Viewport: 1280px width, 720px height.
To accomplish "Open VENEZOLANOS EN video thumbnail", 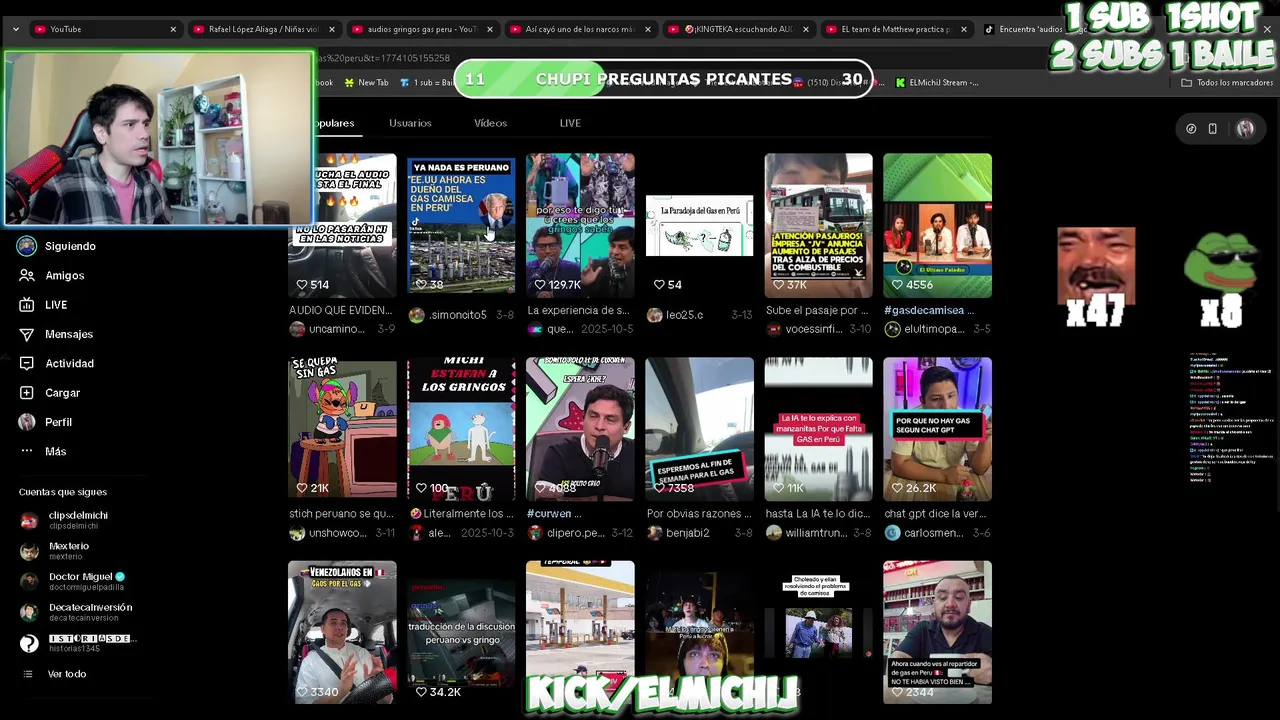I will pos(342,632).
